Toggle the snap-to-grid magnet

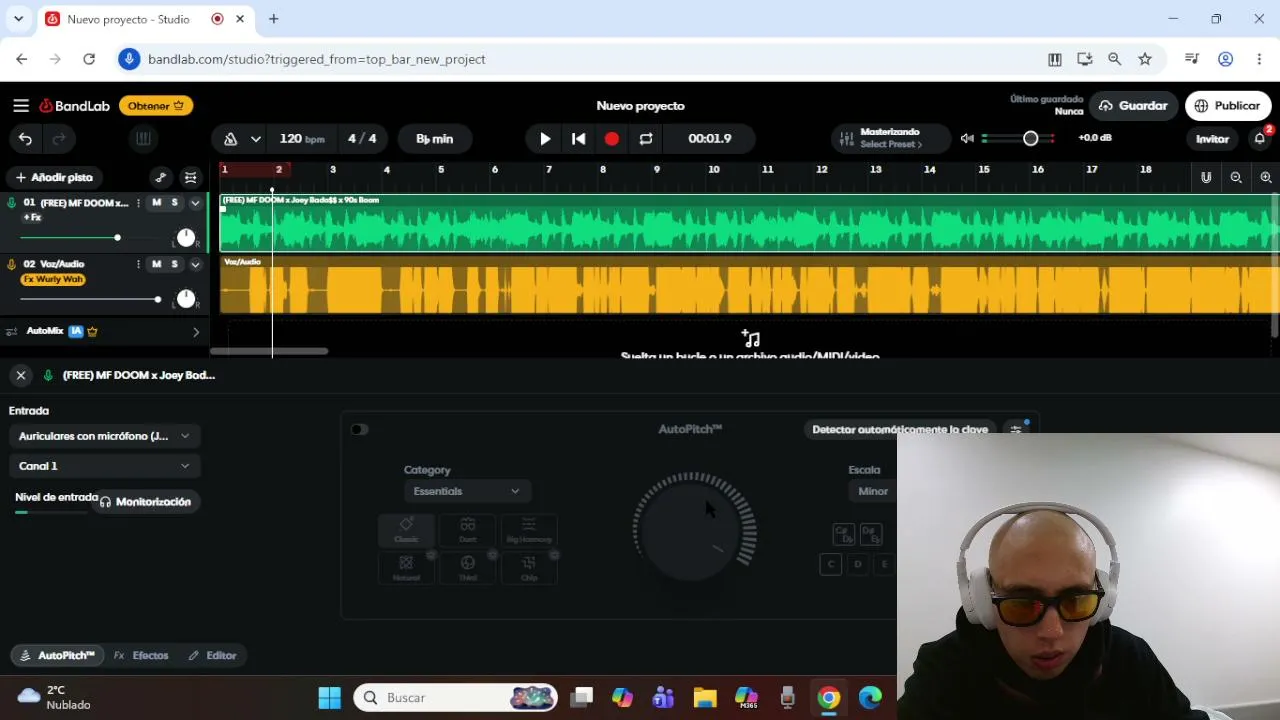point(1206,177)
